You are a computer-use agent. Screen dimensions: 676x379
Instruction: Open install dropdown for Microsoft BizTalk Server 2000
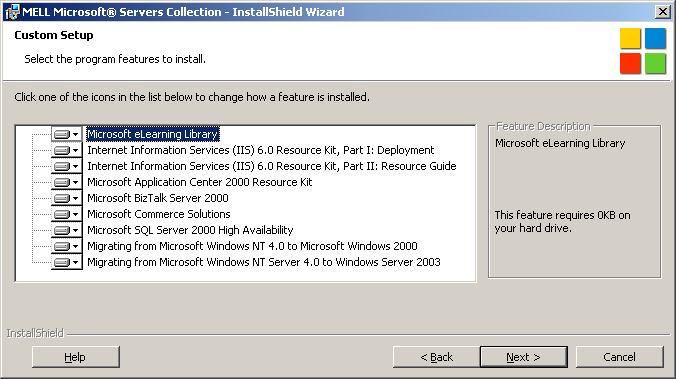66,198
